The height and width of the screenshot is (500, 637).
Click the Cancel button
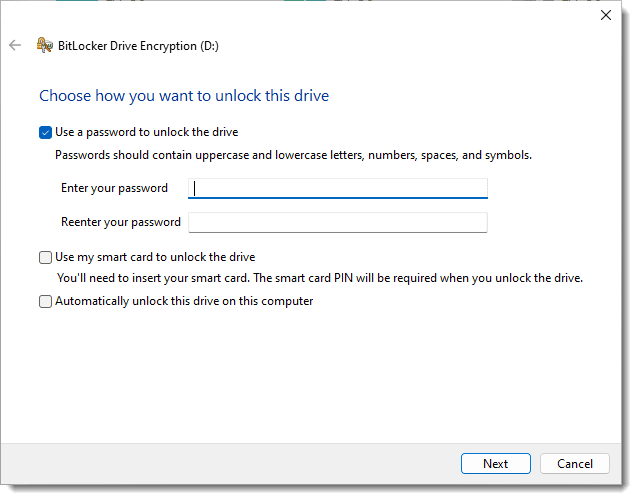pos(575,463)
